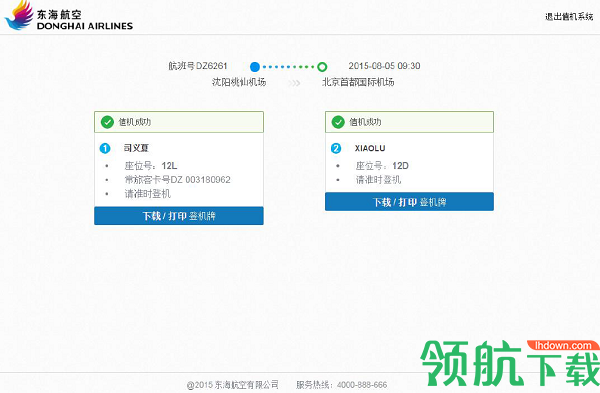Download boarding pass for passenger XIAOLU

coord(409,202)
